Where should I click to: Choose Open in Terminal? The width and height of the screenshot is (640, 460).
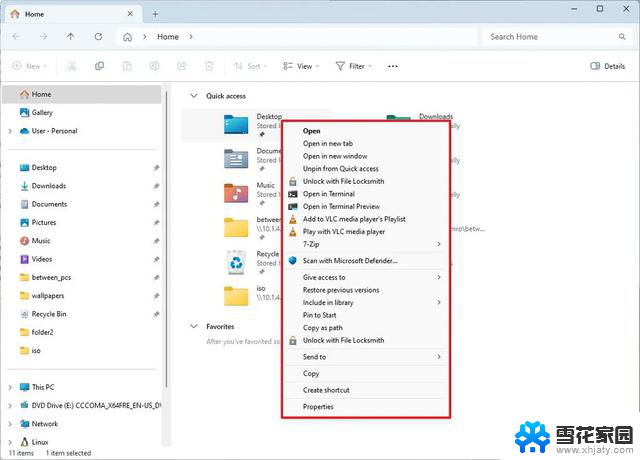(x=366, y=194)
